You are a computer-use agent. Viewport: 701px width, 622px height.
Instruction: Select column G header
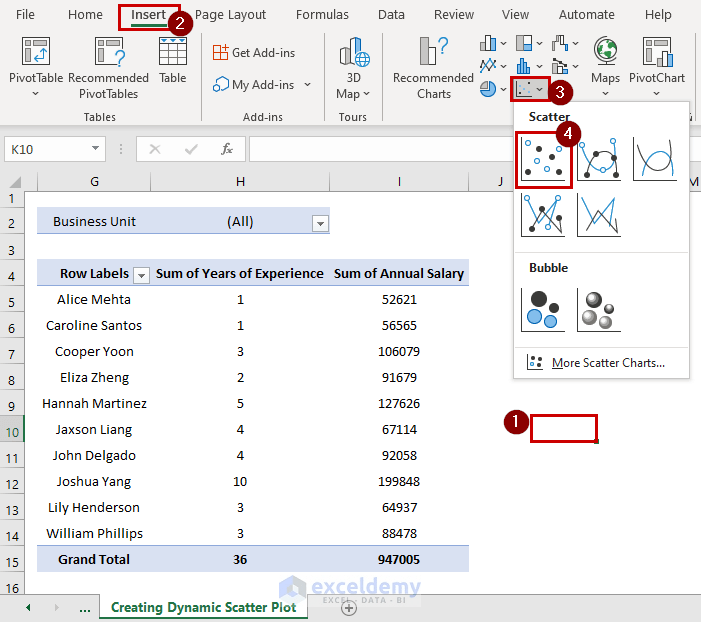click(94, 182)
